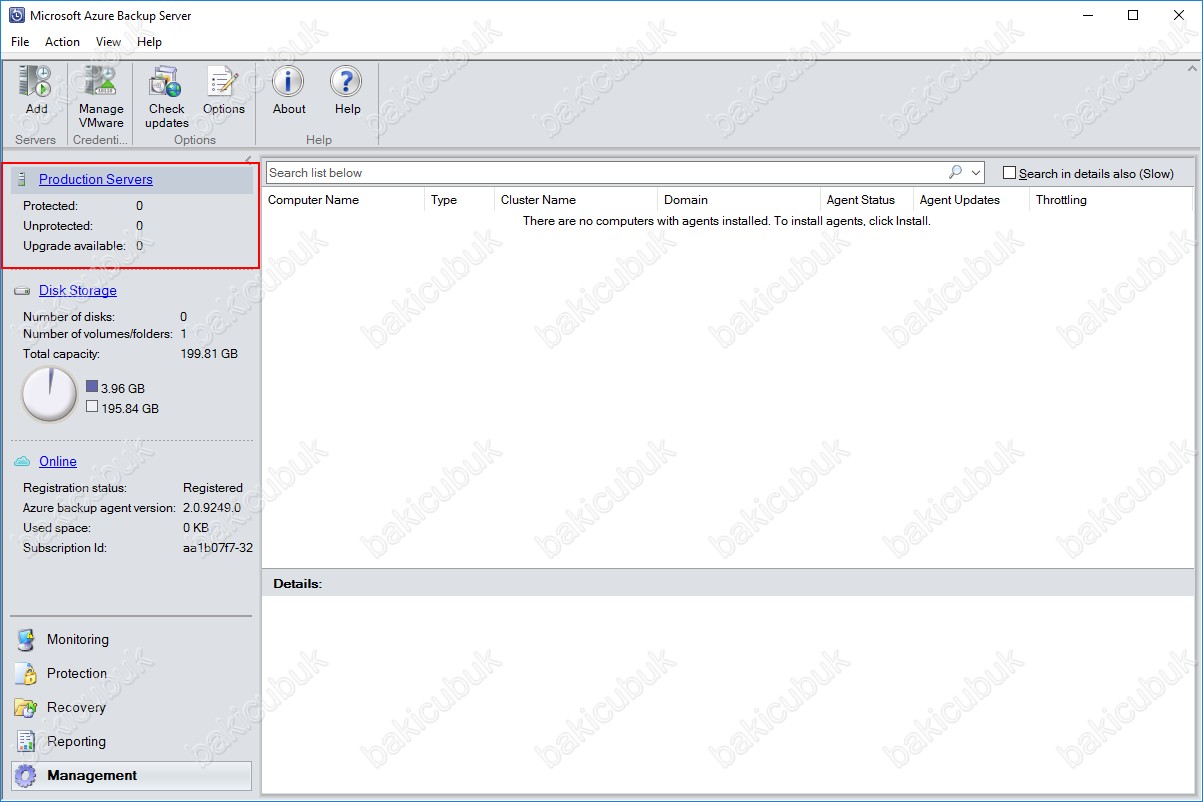Expand the search box dropdown arrow
Screen dimensions: 1203x802
[x=976, y=172]
